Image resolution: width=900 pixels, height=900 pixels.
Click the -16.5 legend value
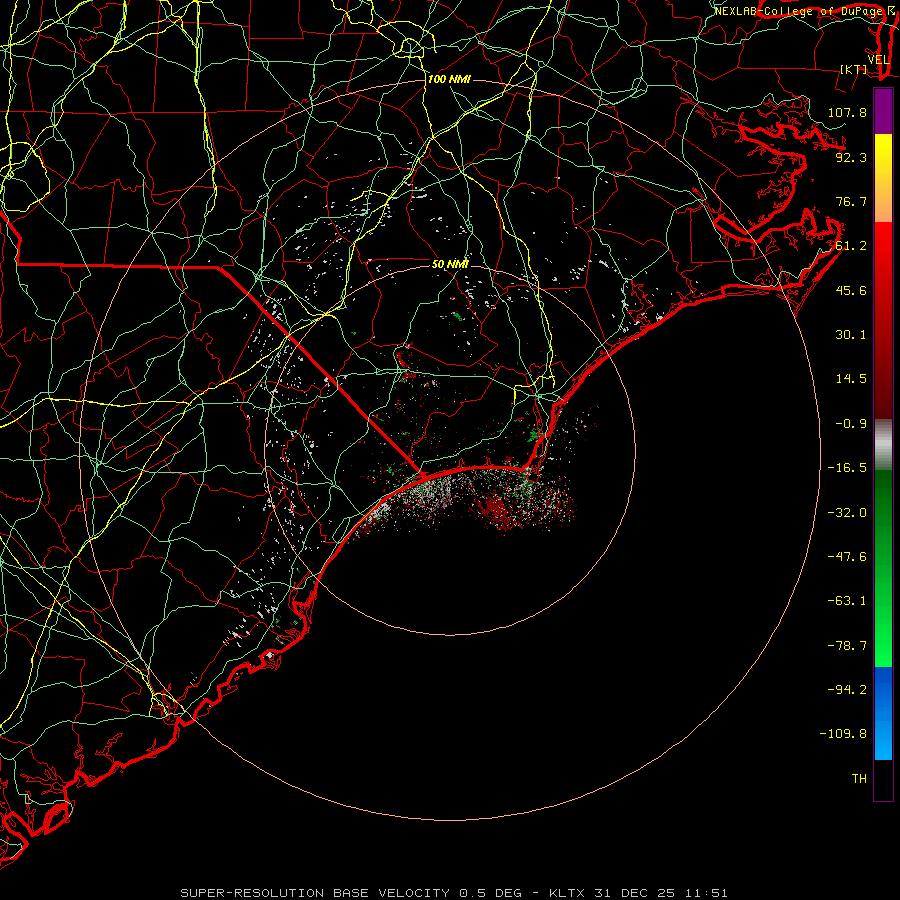[847, 468]
